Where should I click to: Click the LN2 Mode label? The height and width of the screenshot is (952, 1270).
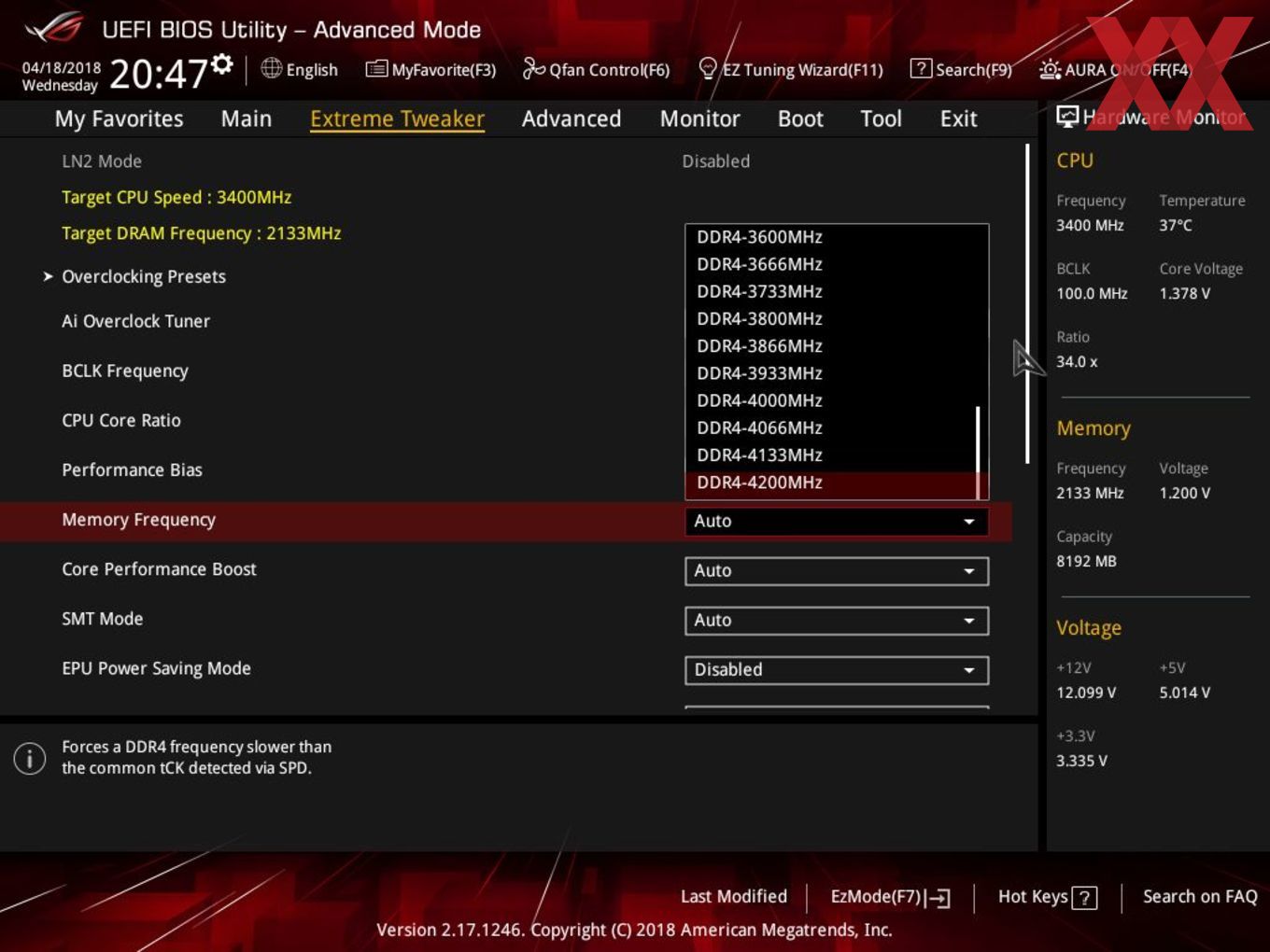102,161
